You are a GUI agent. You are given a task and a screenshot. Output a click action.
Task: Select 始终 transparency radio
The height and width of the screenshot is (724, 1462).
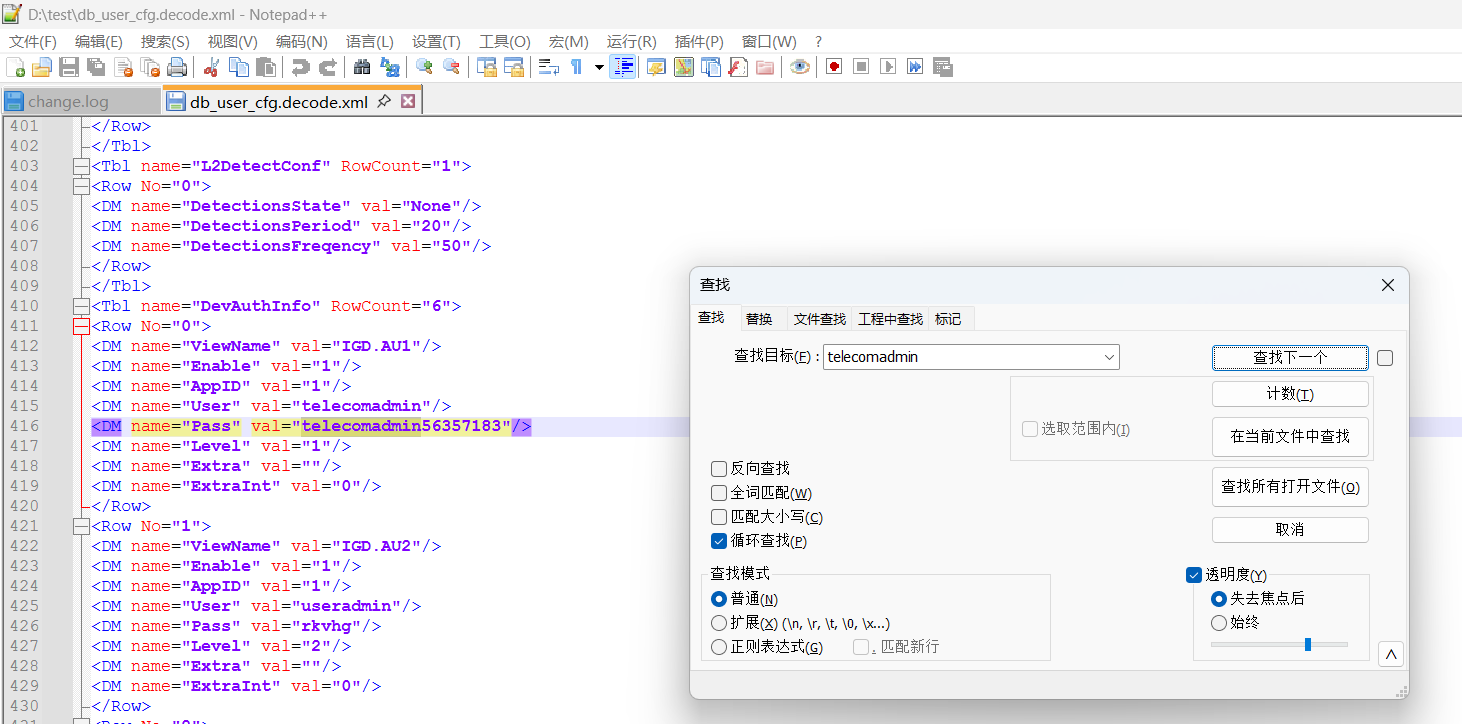[x=1219, y=622]
